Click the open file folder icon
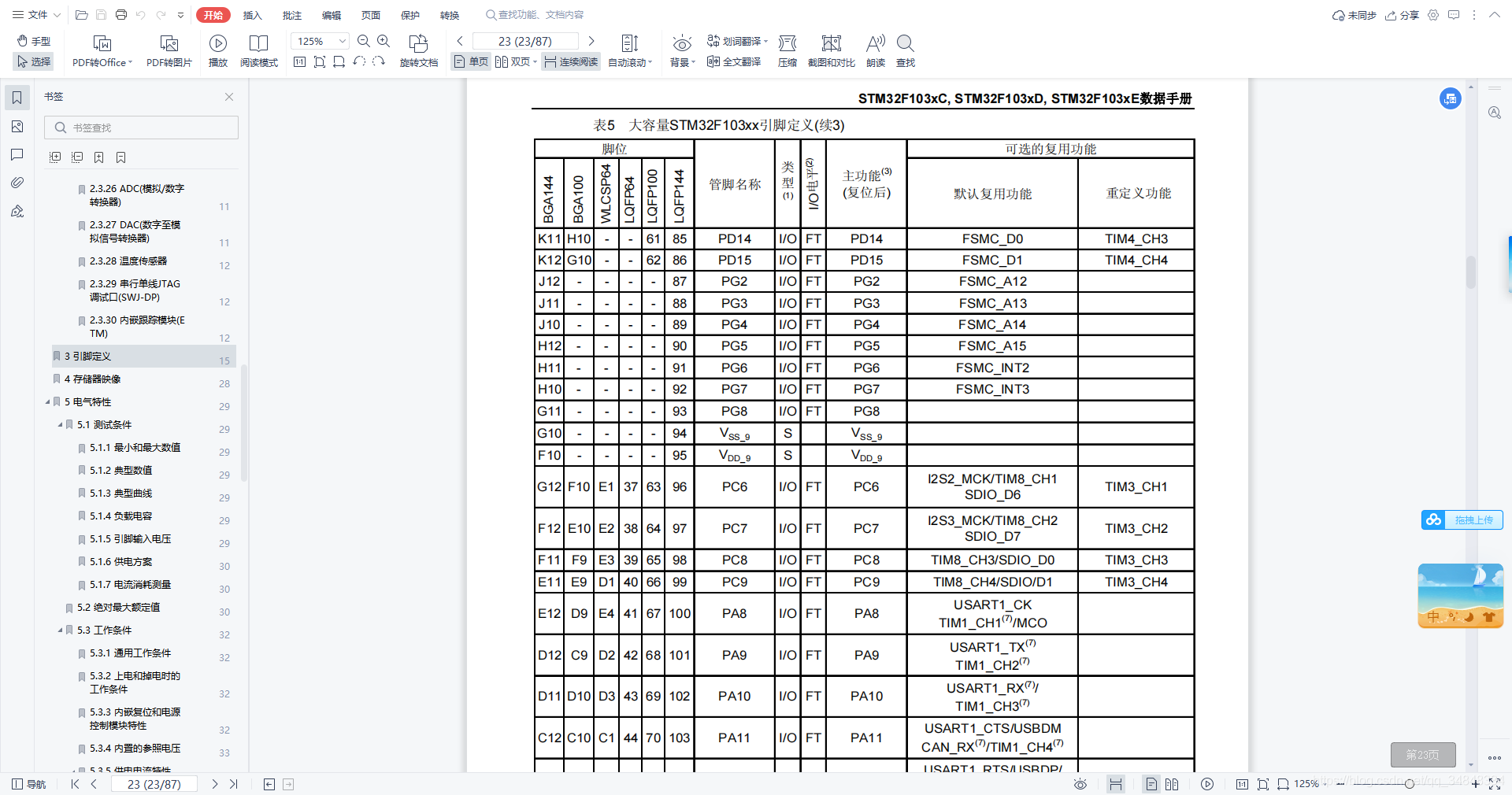 coord(81,15)
